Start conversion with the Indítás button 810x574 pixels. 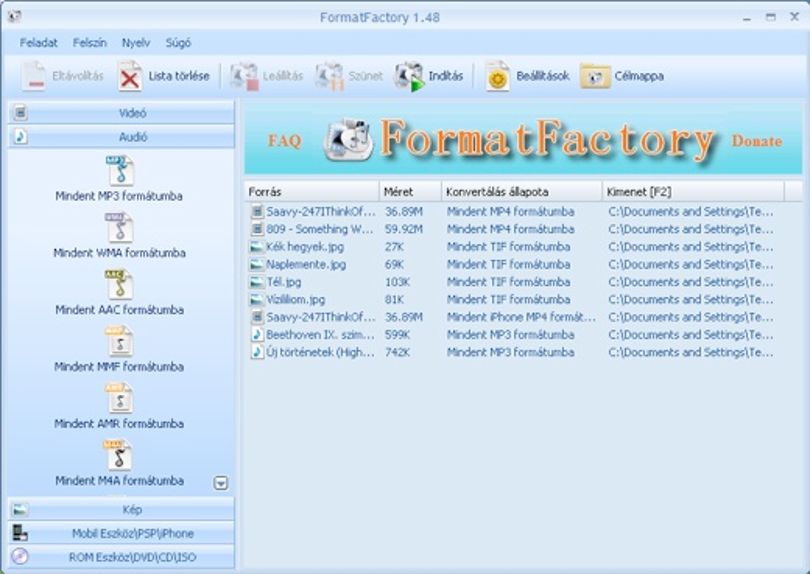[x=428, y=76]
